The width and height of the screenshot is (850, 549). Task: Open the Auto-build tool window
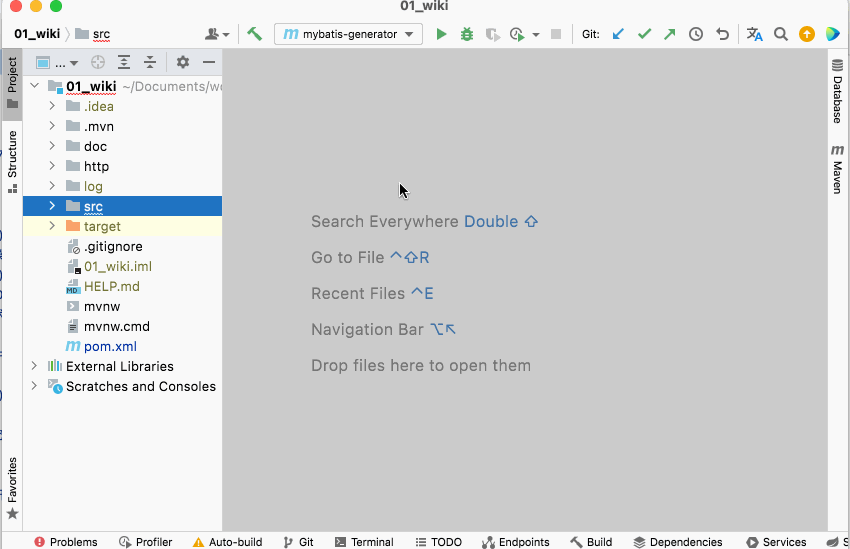pos(227,542)
